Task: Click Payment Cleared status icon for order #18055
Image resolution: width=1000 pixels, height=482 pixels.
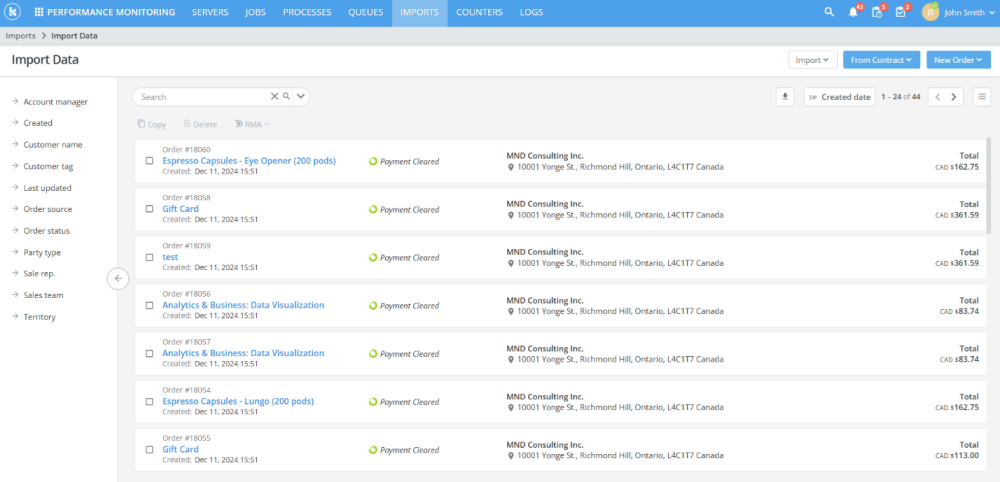Action: click(373, 449)
